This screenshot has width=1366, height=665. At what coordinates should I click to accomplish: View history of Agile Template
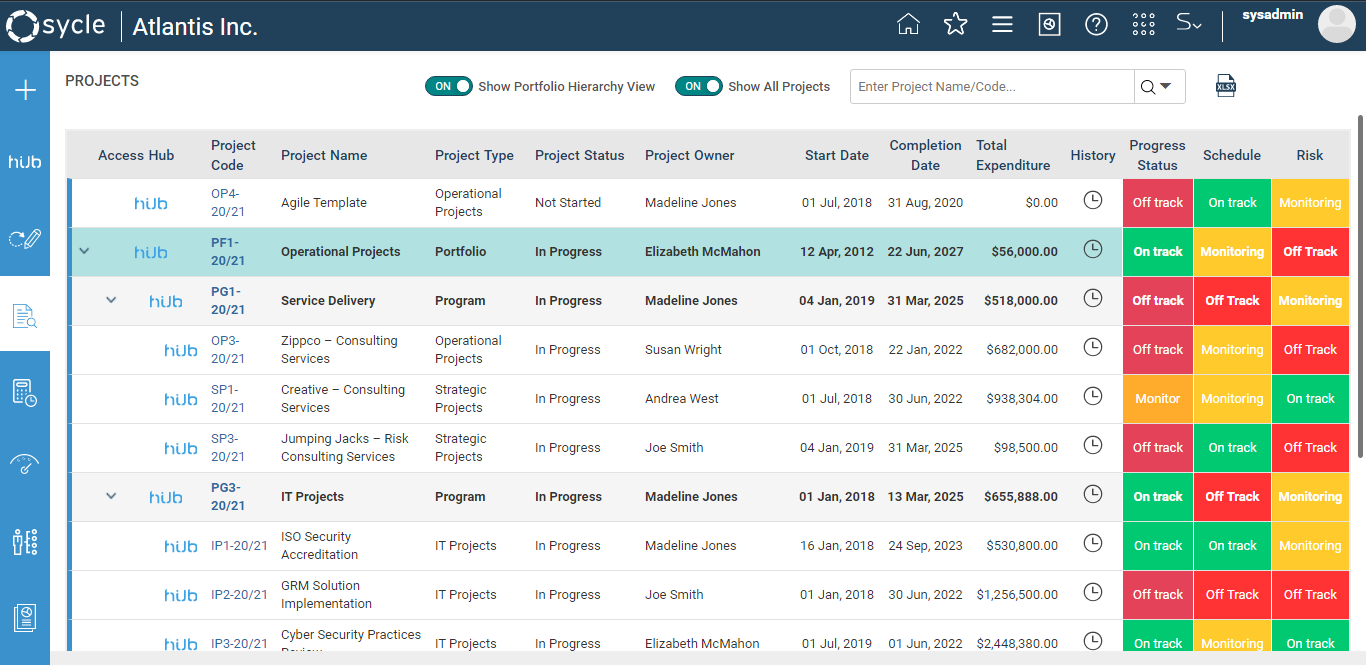[x=1093, y=201]
